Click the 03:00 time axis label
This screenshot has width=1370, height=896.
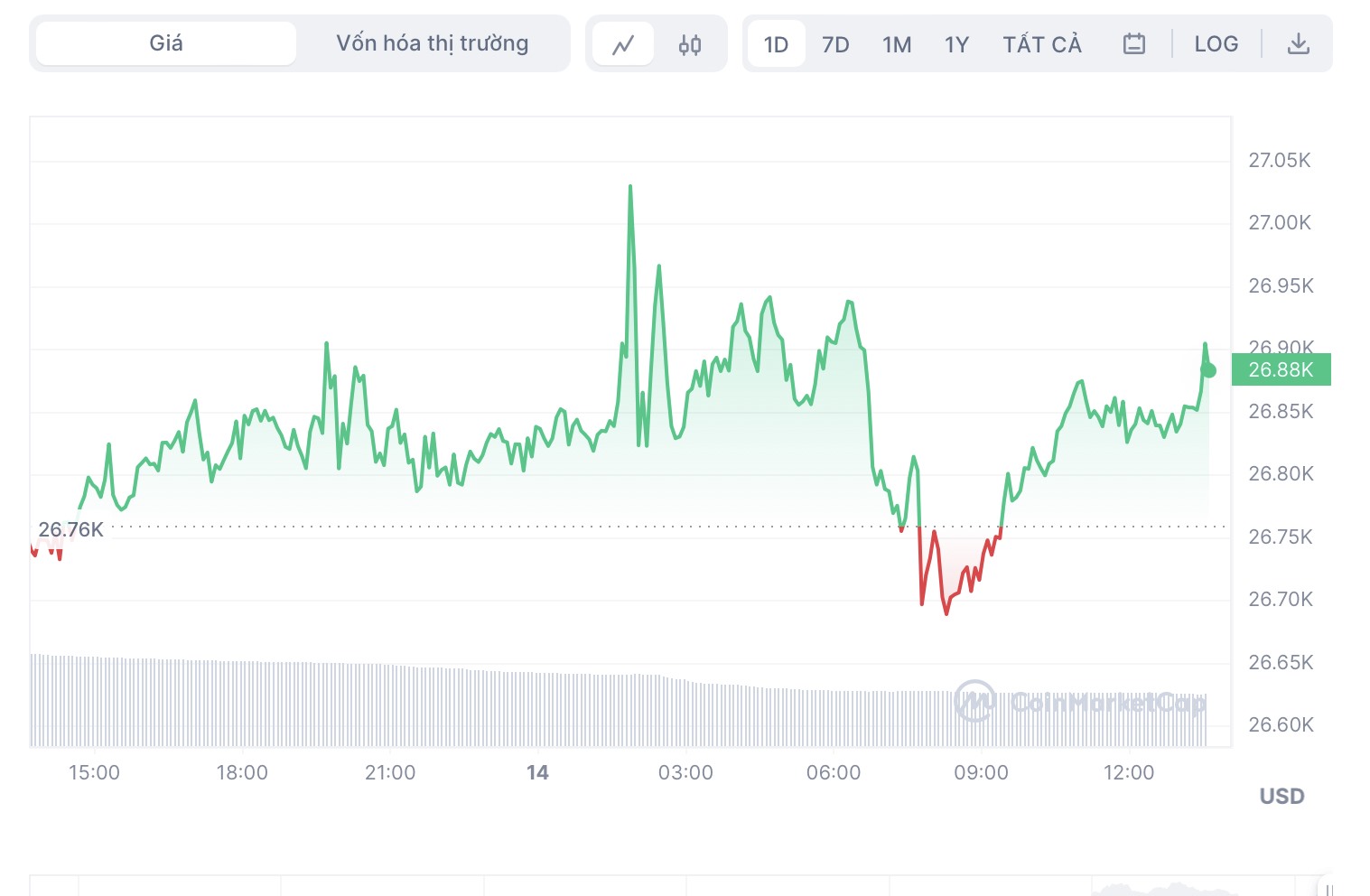pyautogui.click(x=685, y=773)
